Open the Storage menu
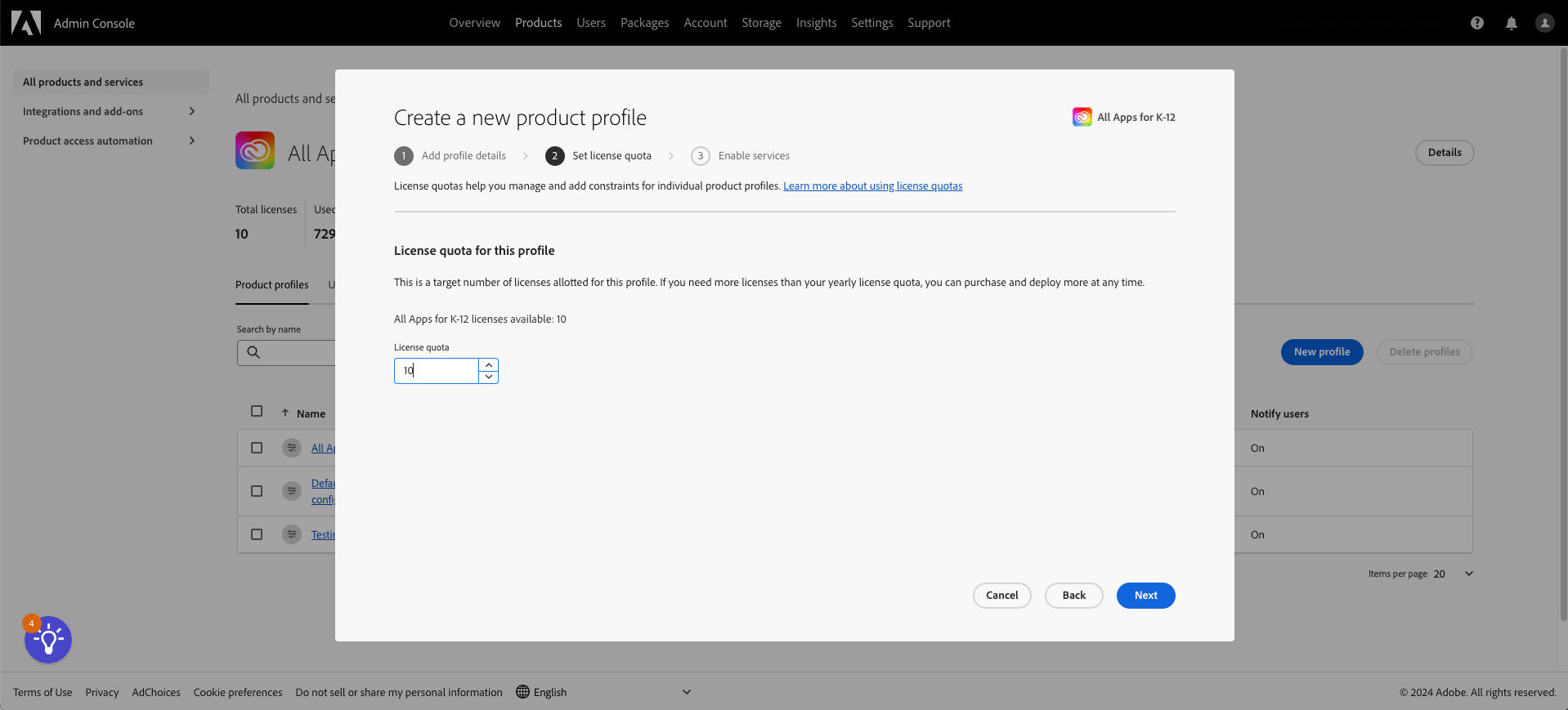 coord(761,23)
